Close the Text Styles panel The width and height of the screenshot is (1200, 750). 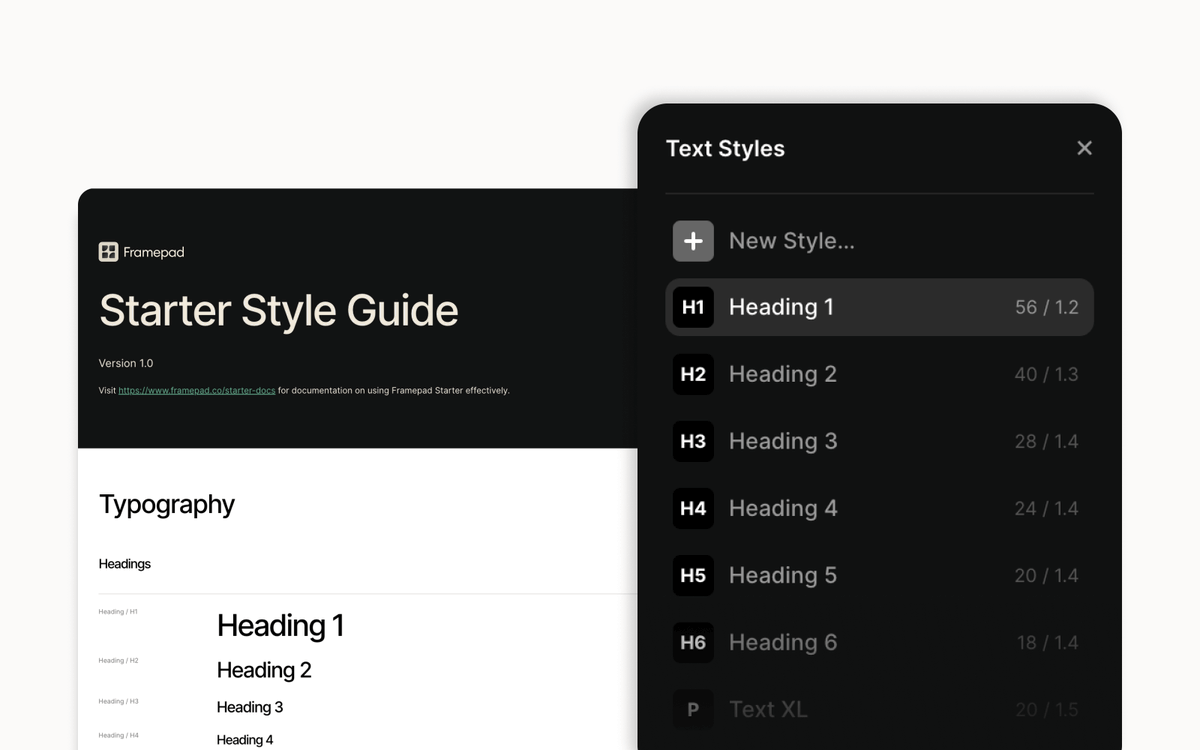[1084, 147]
